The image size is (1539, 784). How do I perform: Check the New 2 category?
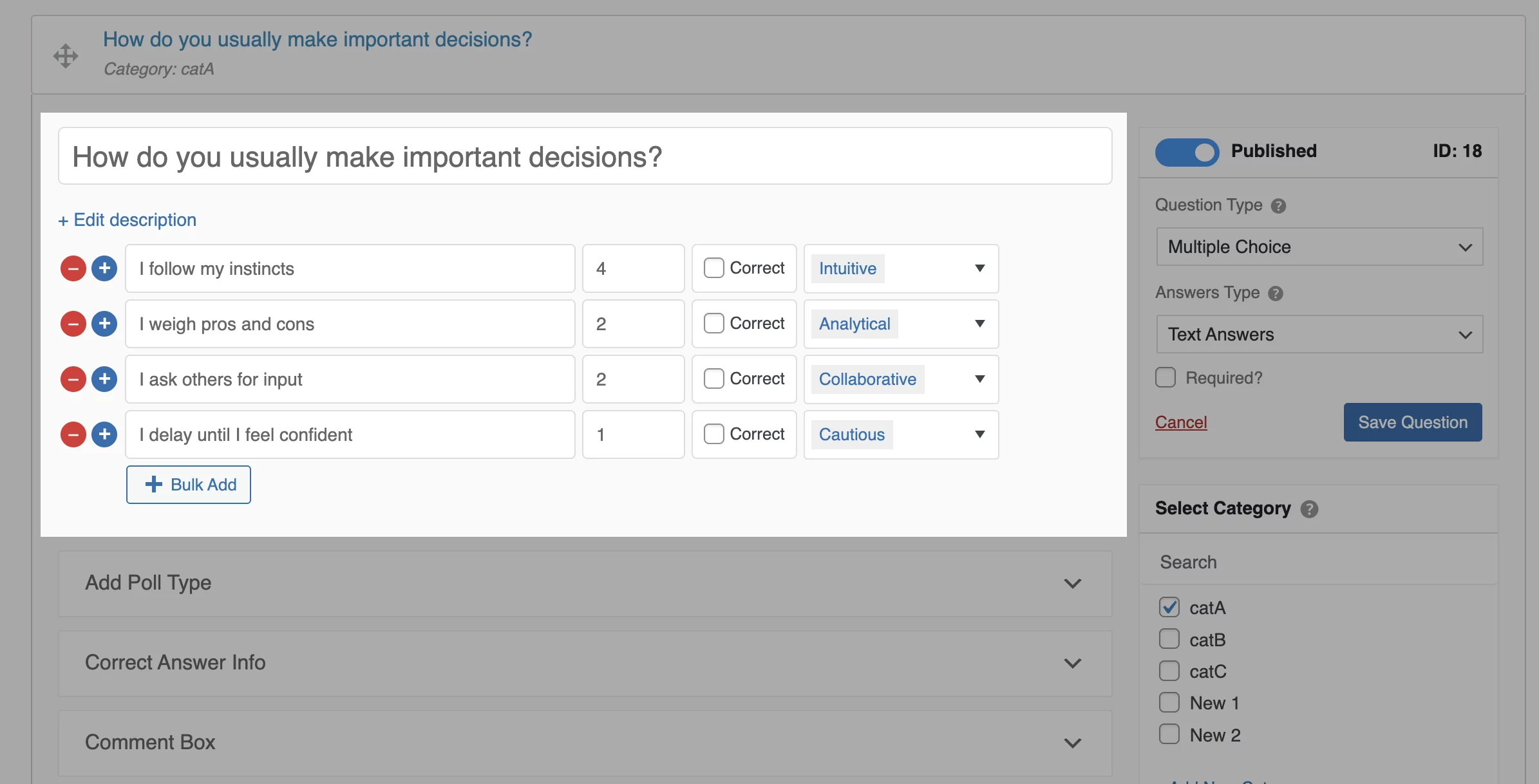click(1169, 734)
